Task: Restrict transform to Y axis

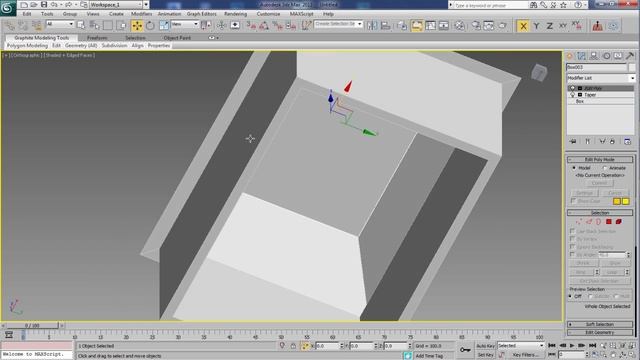Action: point(536,26)
